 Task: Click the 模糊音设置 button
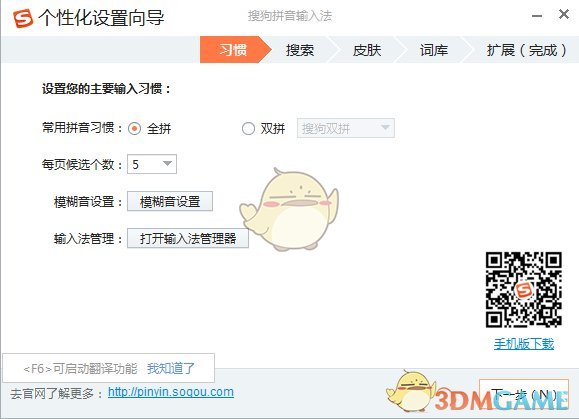[170, 202]
